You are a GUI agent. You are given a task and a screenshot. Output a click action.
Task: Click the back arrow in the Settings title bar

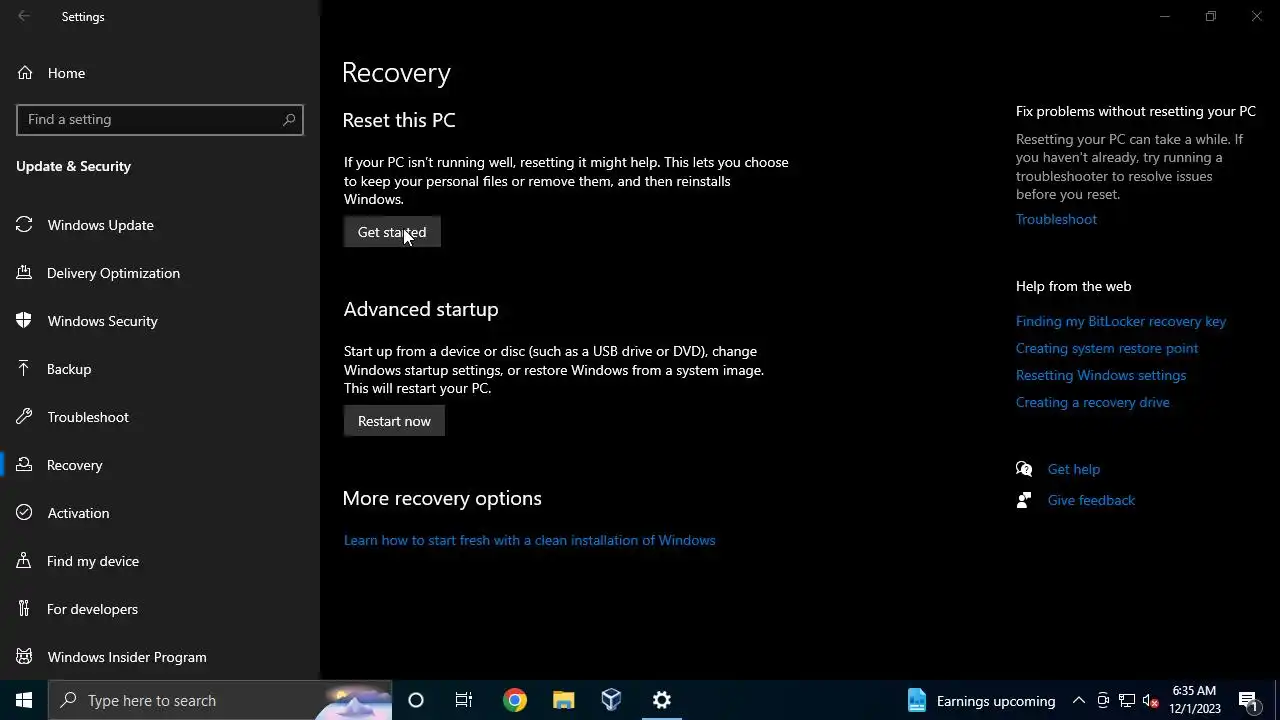click(24, 16)
